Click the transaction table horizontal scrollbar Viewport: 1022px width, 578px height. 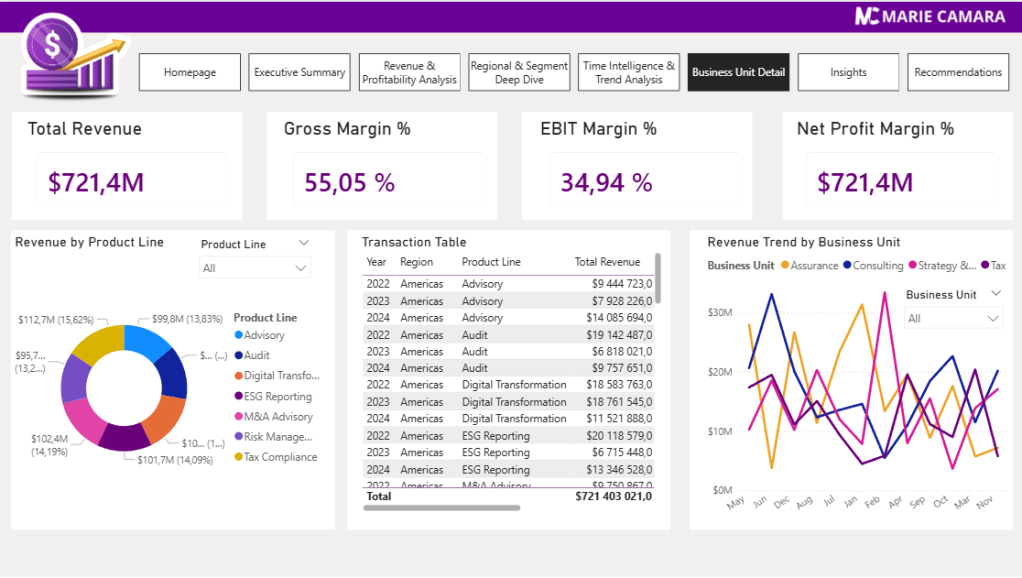pos(441,508)
